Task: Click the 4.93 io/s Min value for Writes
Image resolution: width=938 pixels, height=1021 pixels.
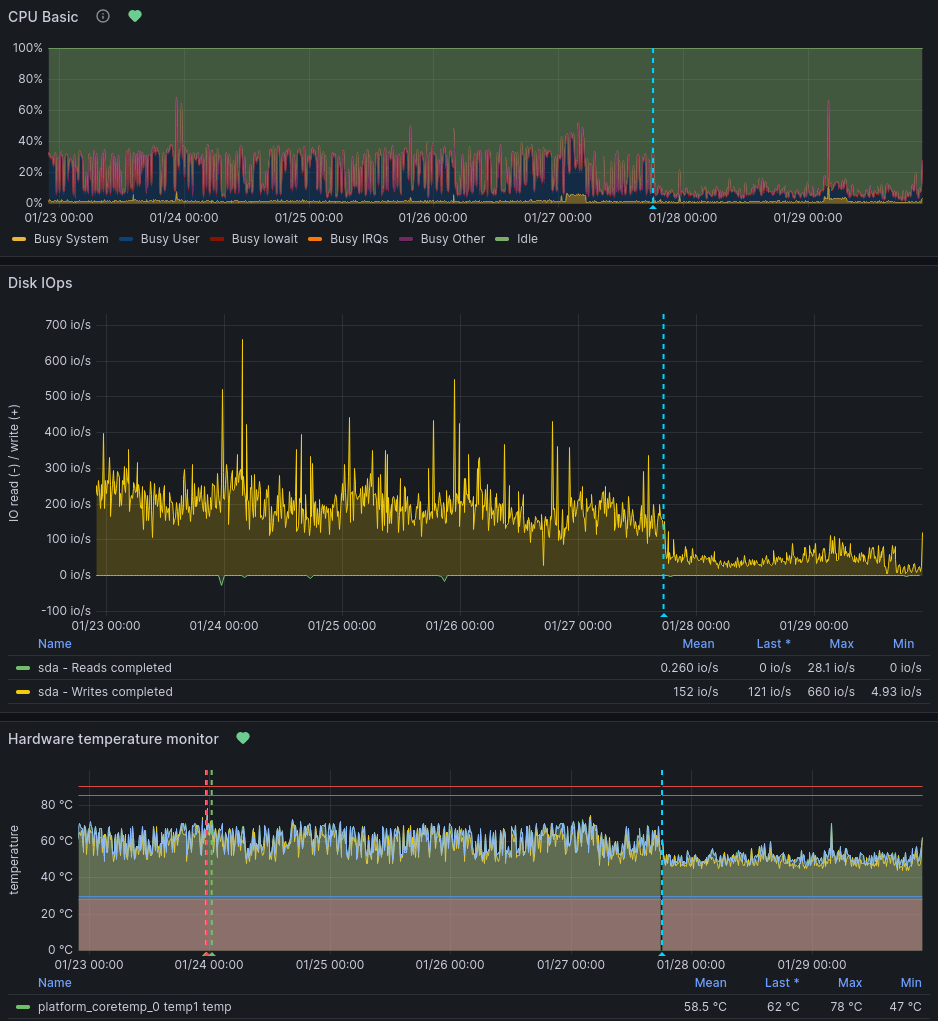Action: [896, 692]
